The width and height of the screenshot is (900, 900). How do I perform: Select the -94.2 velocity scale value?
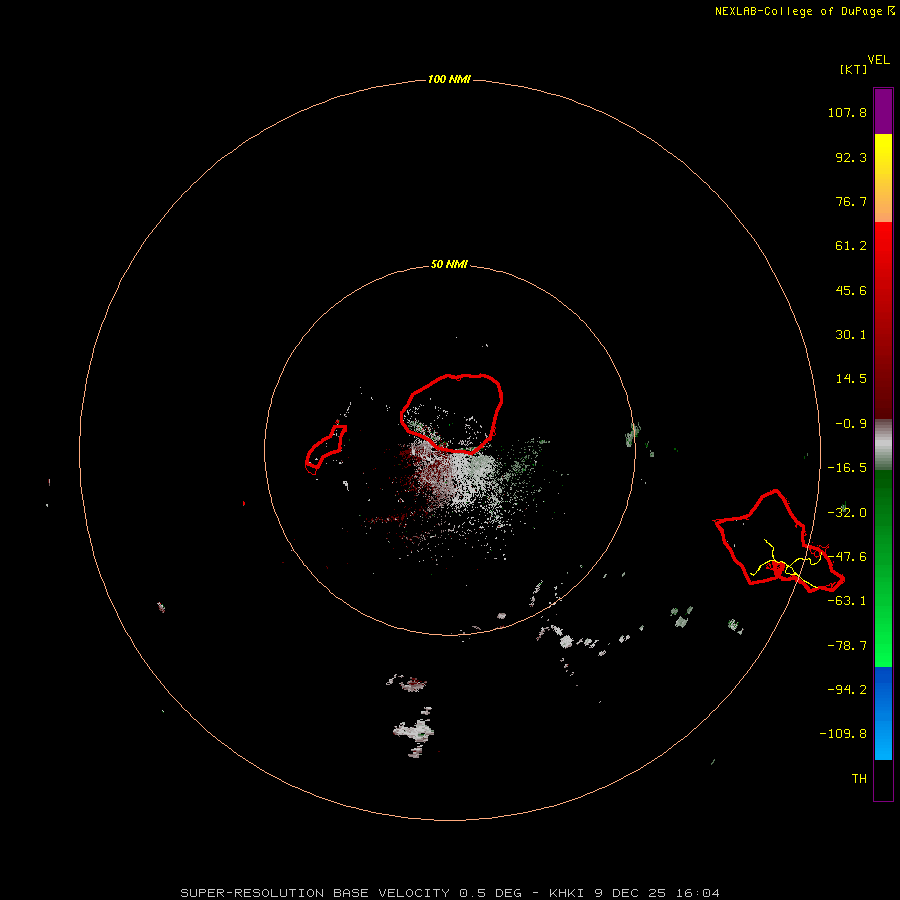pyautogui.click(x=847, y=689)
